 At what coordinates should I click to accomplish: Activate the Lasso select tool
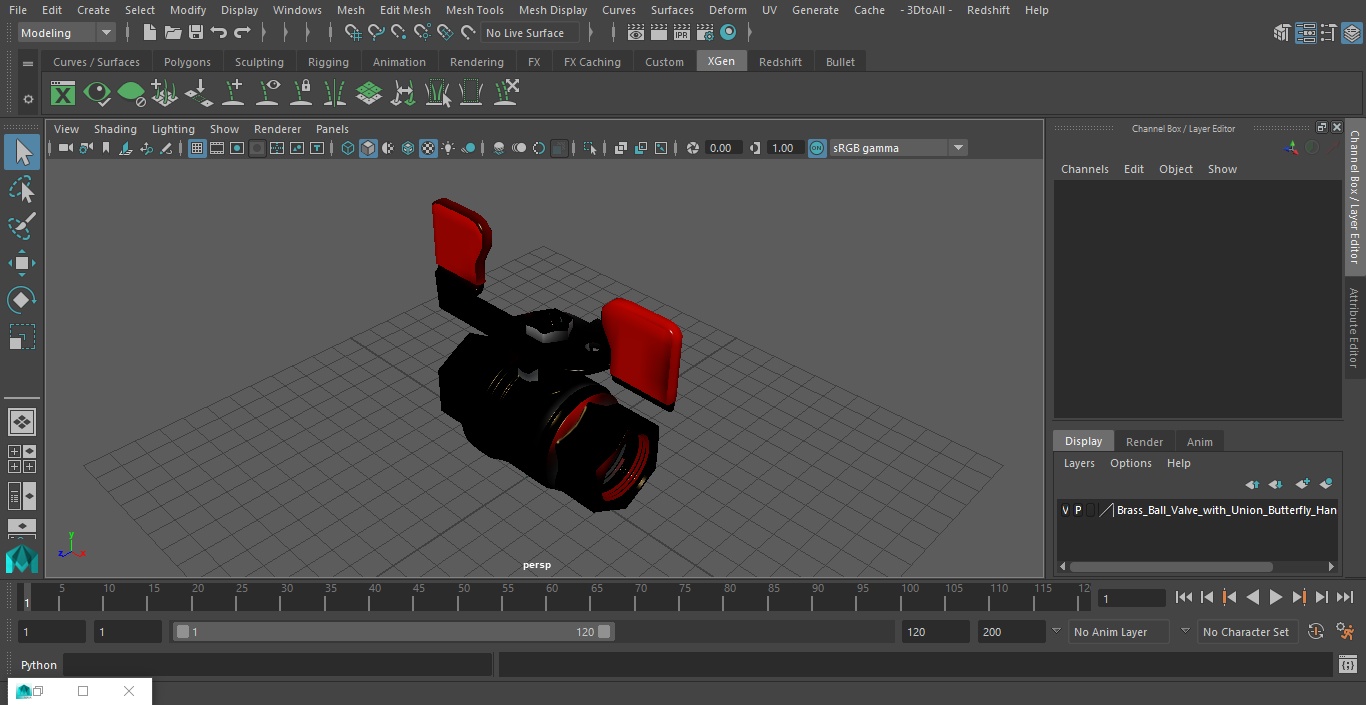click(x=22, y=189)
